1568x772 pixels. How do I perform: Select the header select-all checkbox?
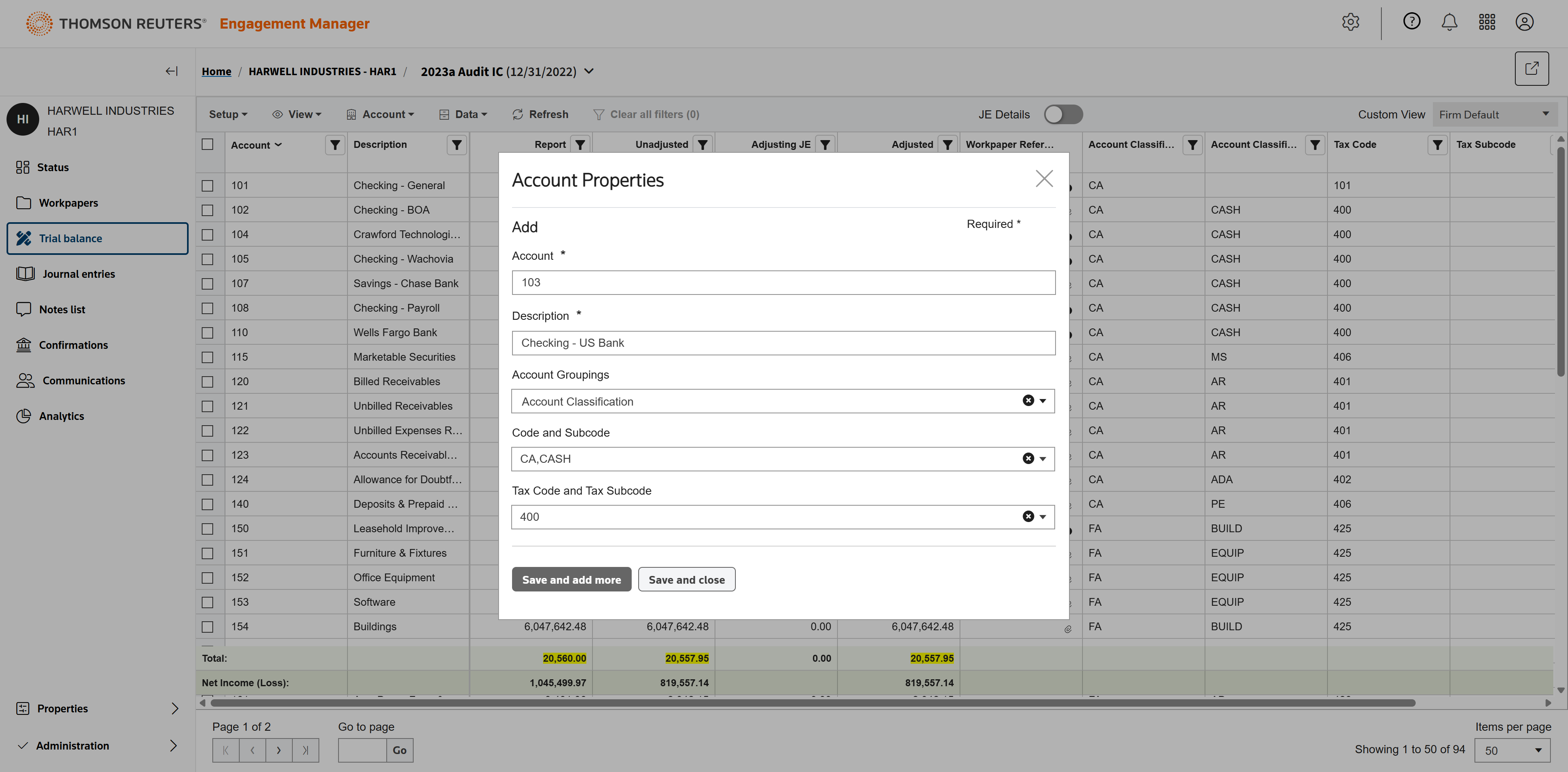[x=207, y=144]
